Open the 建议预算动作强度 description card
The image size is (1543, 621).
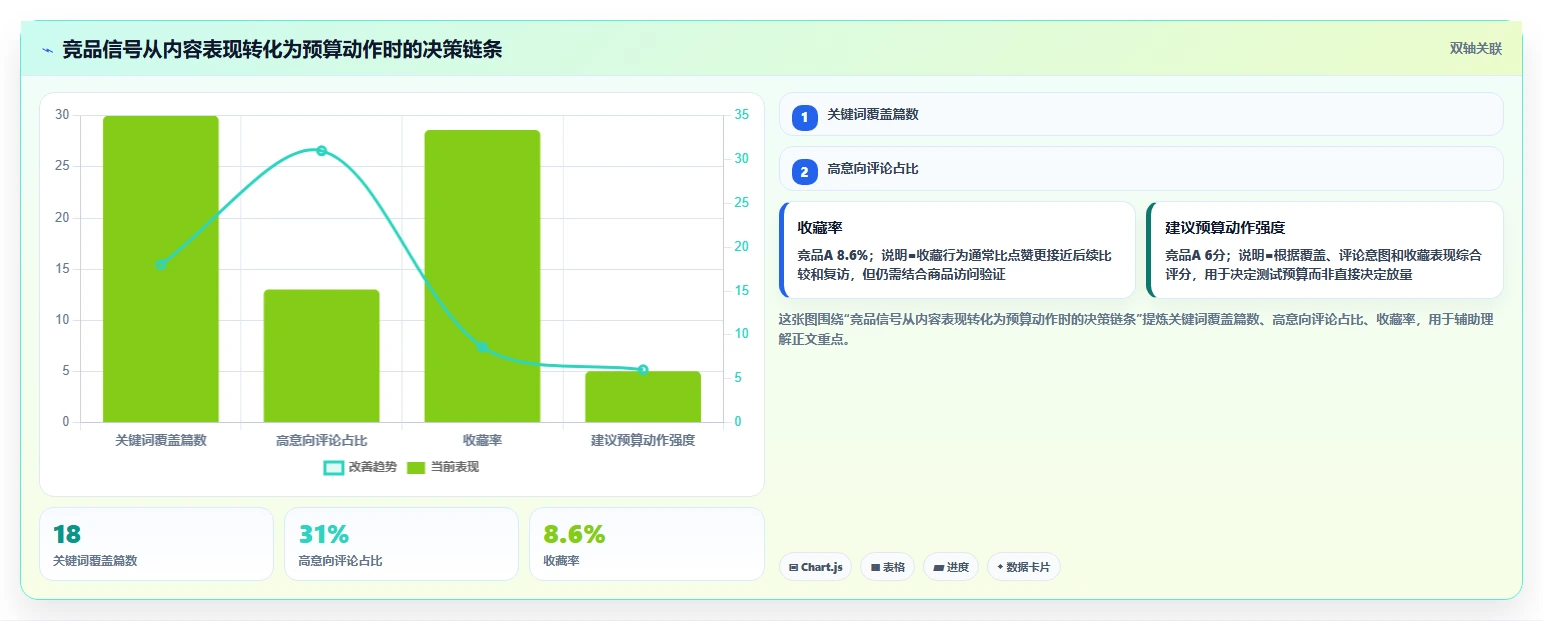click(1325, 250)
